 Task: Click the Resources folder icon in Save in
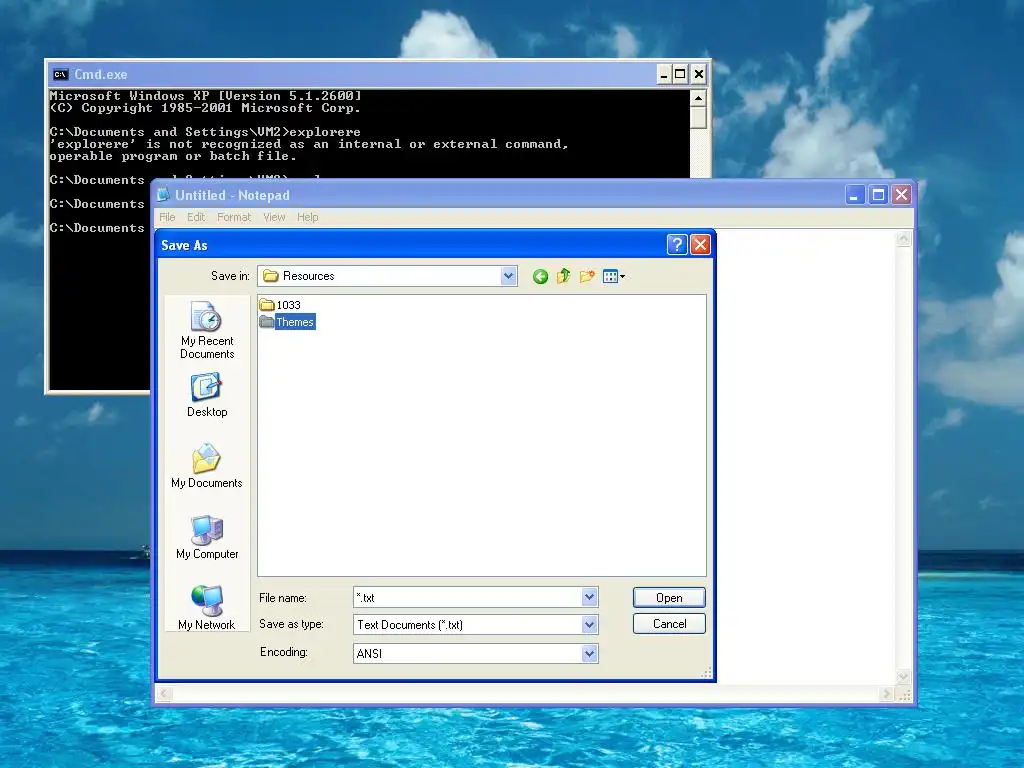pyautogui.click(x=270, y=276)
